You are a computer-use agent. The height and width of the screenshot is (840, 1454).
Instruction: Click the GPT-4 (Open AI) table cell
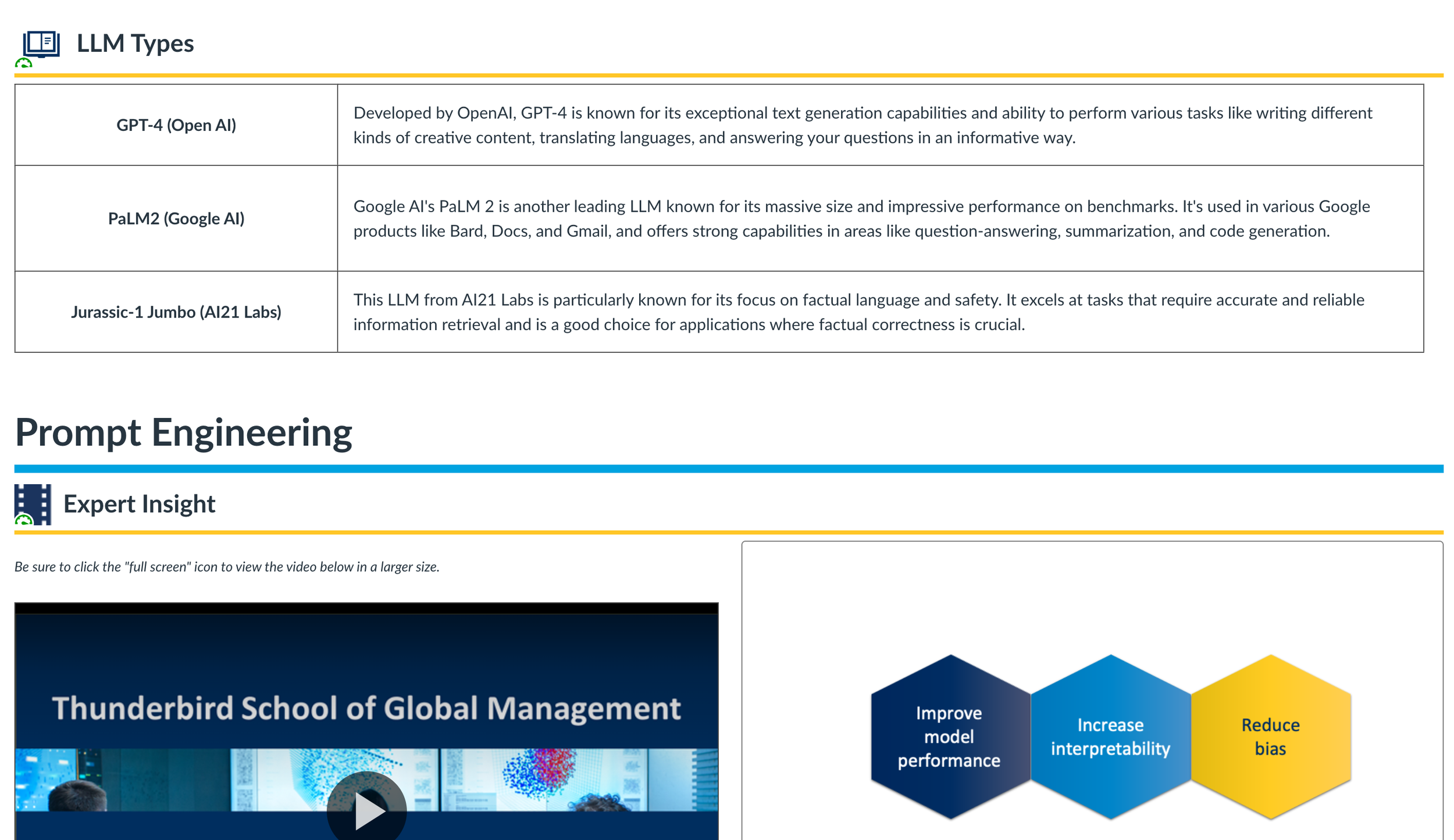(x=176, y=125)
